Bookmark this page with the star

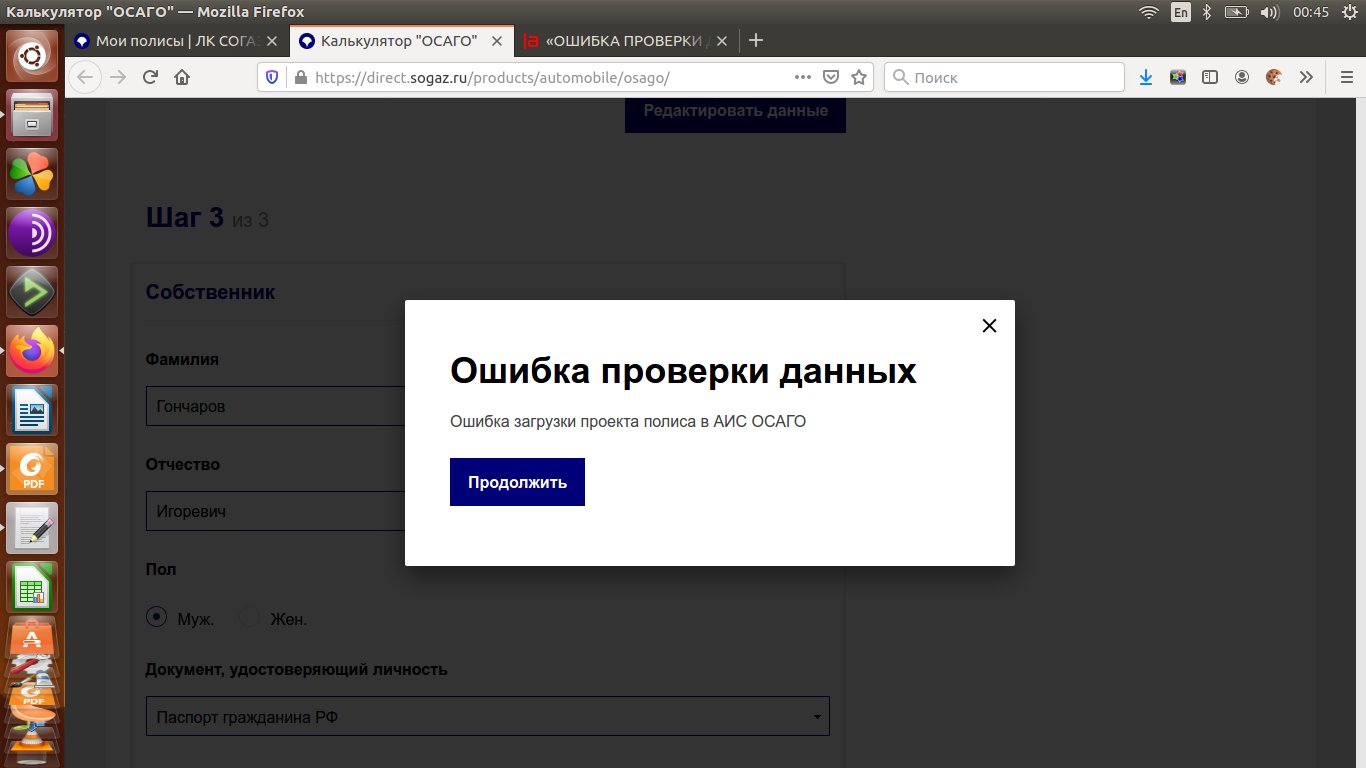(x=858, y=77)
